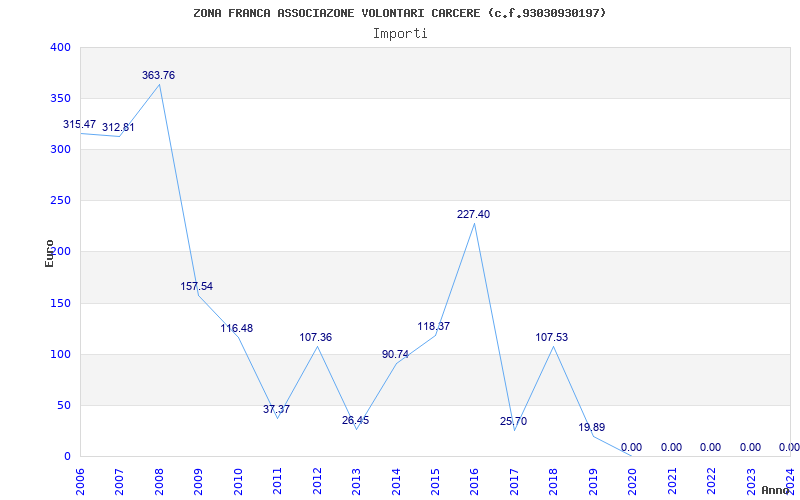Click the 2006 x-axis year label
Viewport: 800px width, 500px height.
pyautogui.click(x=80, y=481)
